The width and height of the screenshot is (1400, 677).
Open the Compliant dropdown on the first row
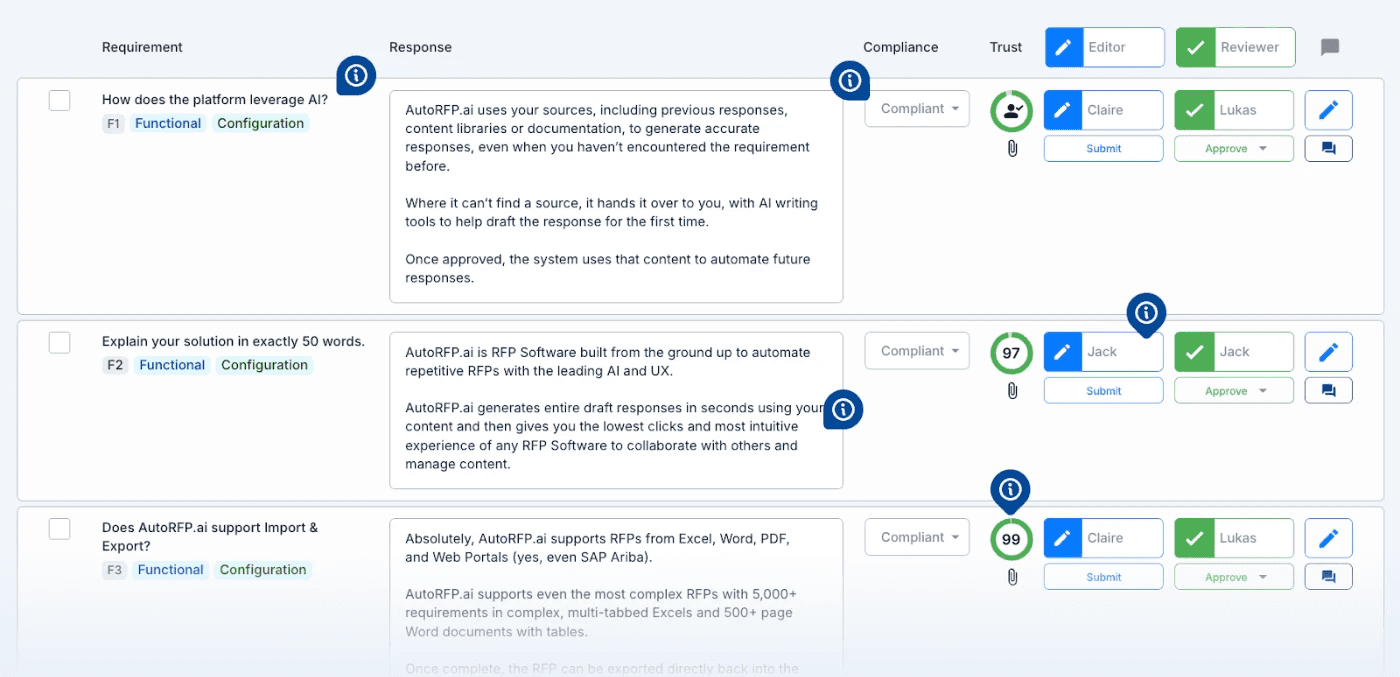pyautogui.click(x=916, y=108)
